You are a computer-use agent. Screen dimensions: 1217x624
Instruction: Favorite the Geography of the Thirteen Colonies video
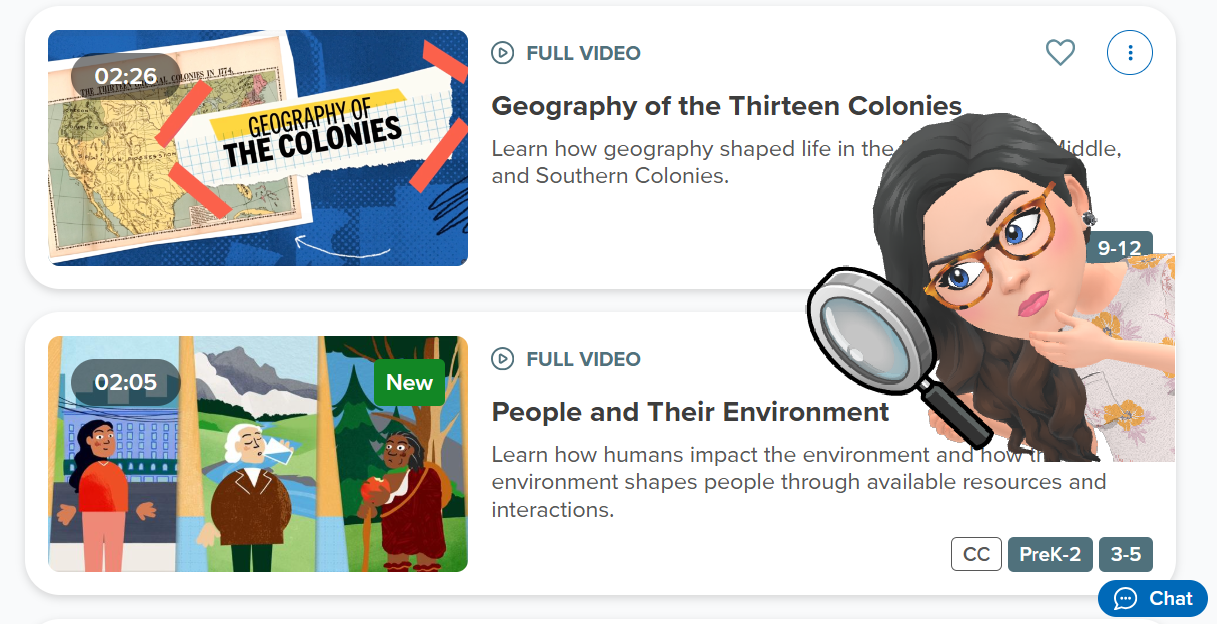pos(1060,52)
